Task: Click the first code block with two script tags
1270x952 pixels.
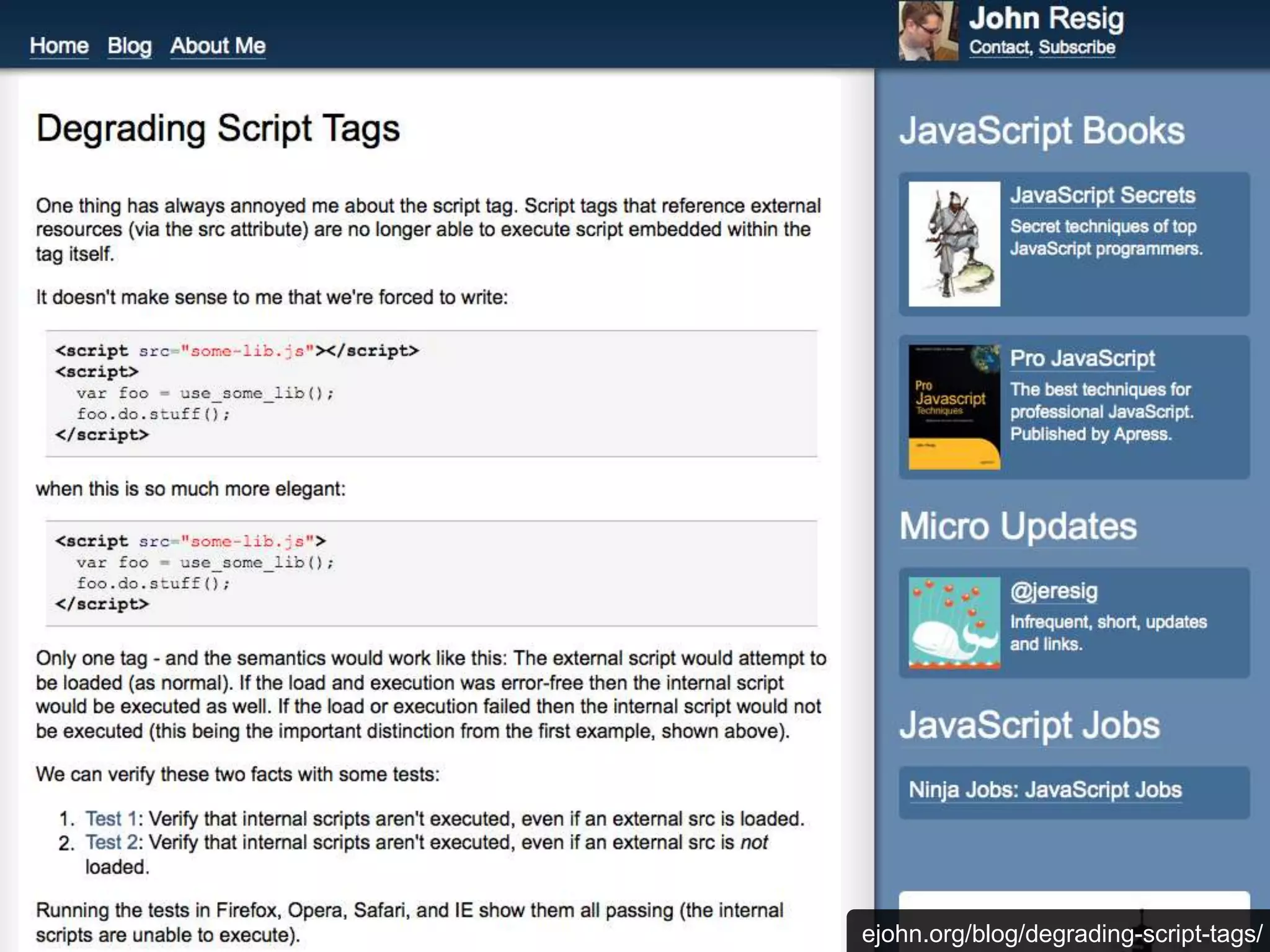Action: pyautogui.click(x=431, y=394)
